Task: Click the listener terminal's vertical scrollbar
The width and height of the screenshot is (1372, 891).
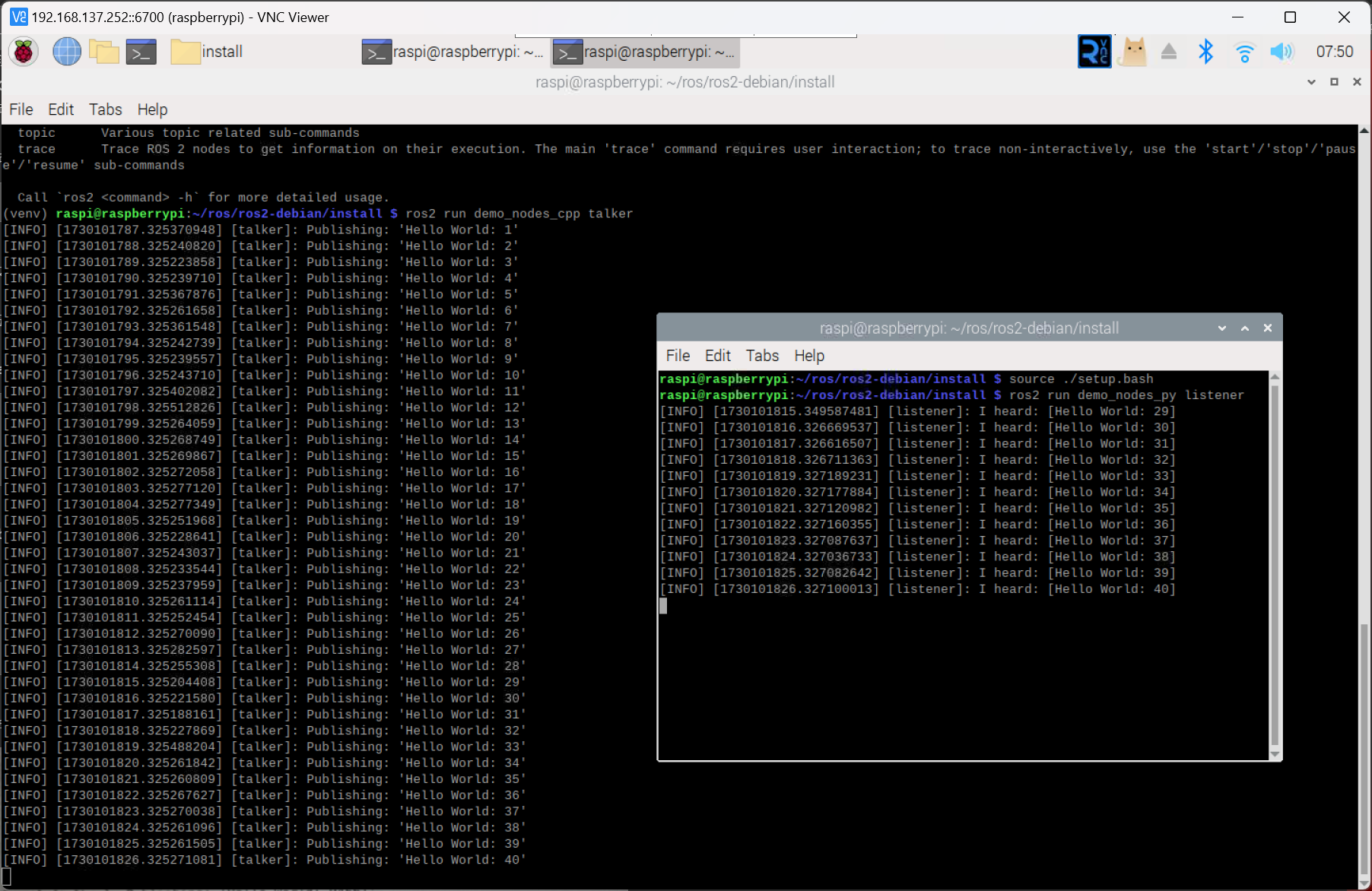Action: 1274,563
